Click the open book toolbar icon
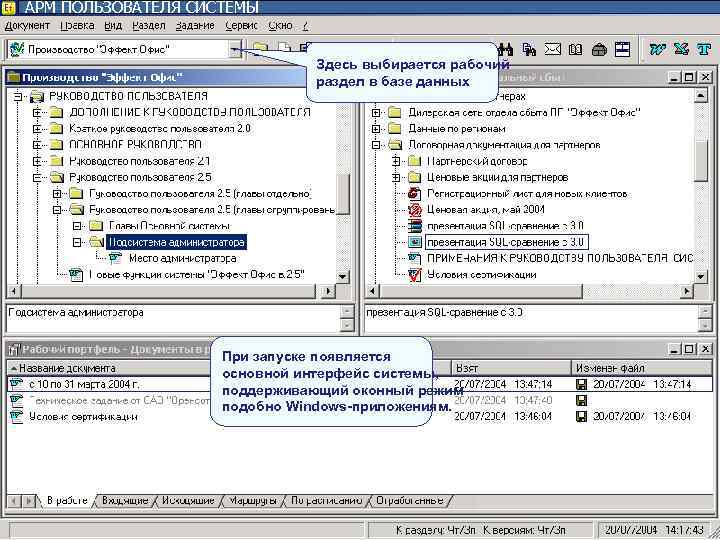Image resolution: width=720 pixels, height=540 pixels. click(575, 49)
